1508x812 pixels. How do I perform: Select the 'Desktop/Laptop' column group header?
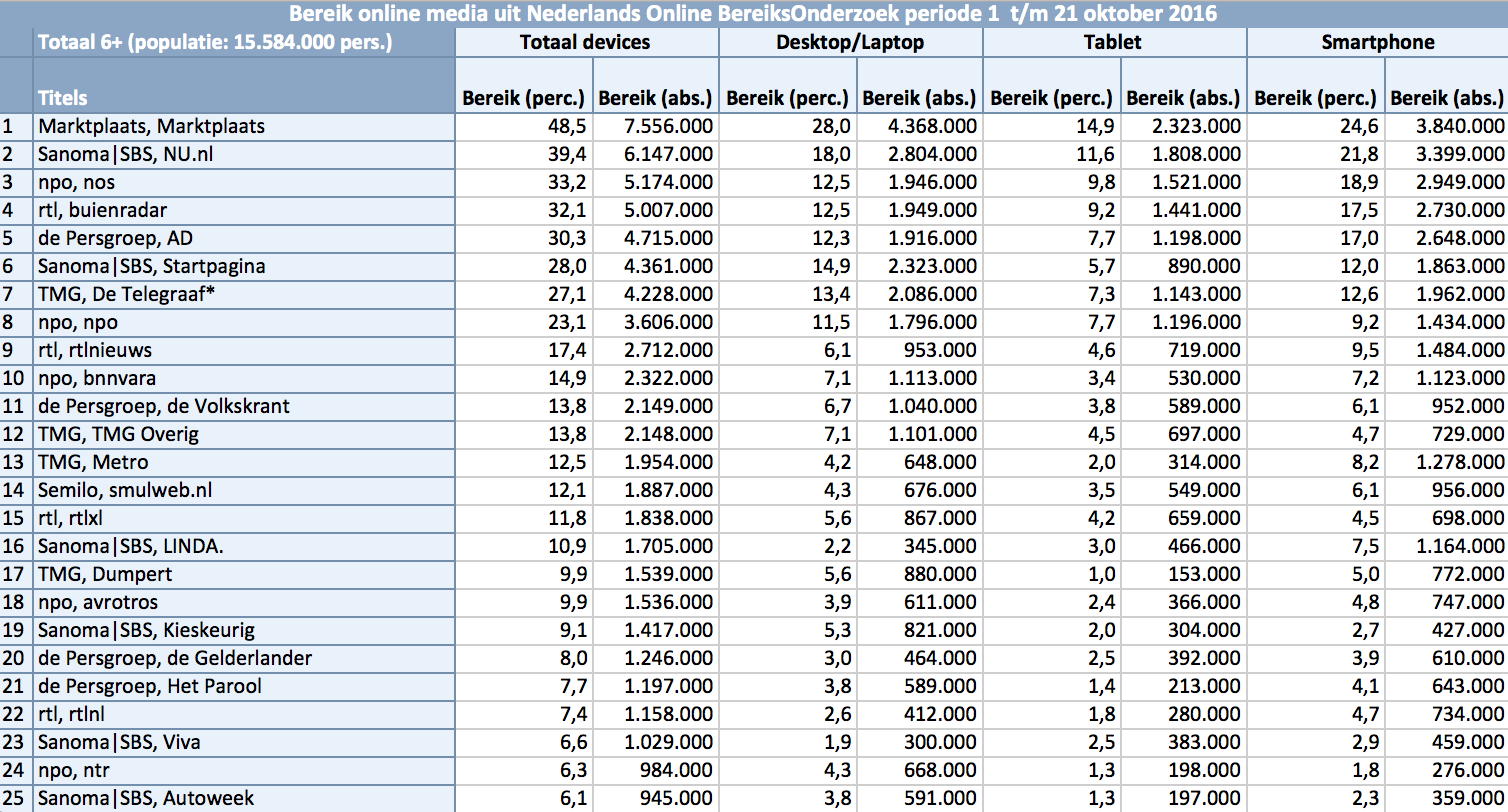click(x=850, y=42)
